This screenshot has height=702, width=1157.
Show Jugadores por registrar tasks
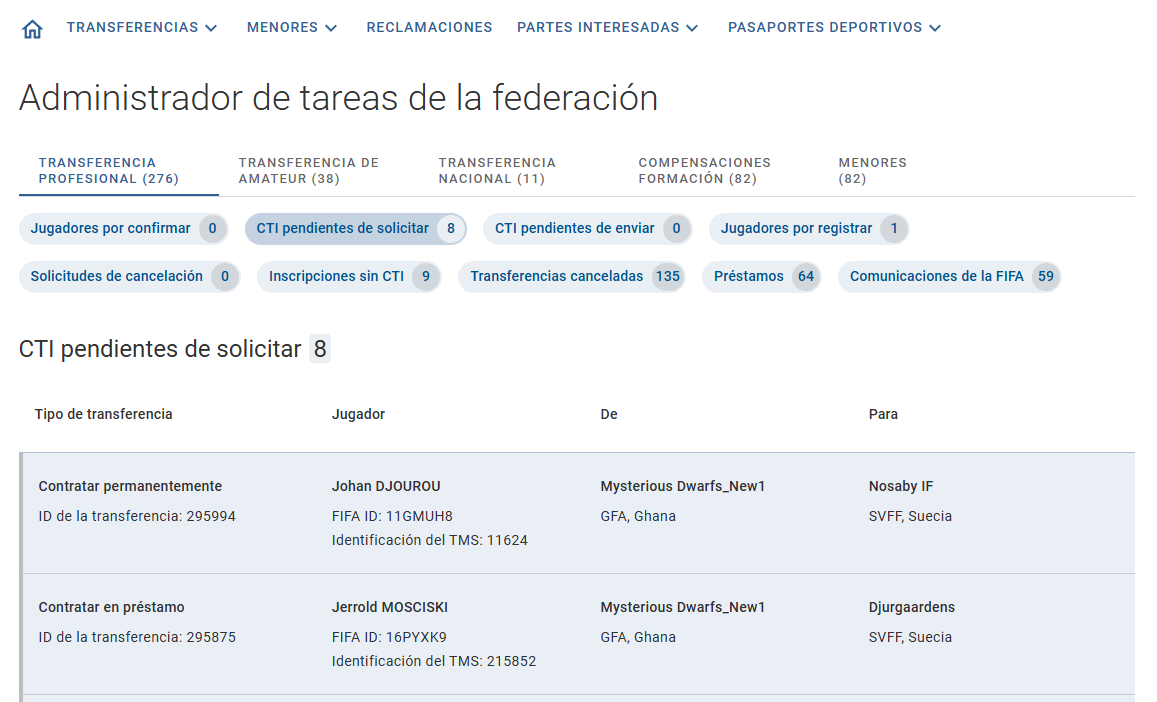[809, 229]
